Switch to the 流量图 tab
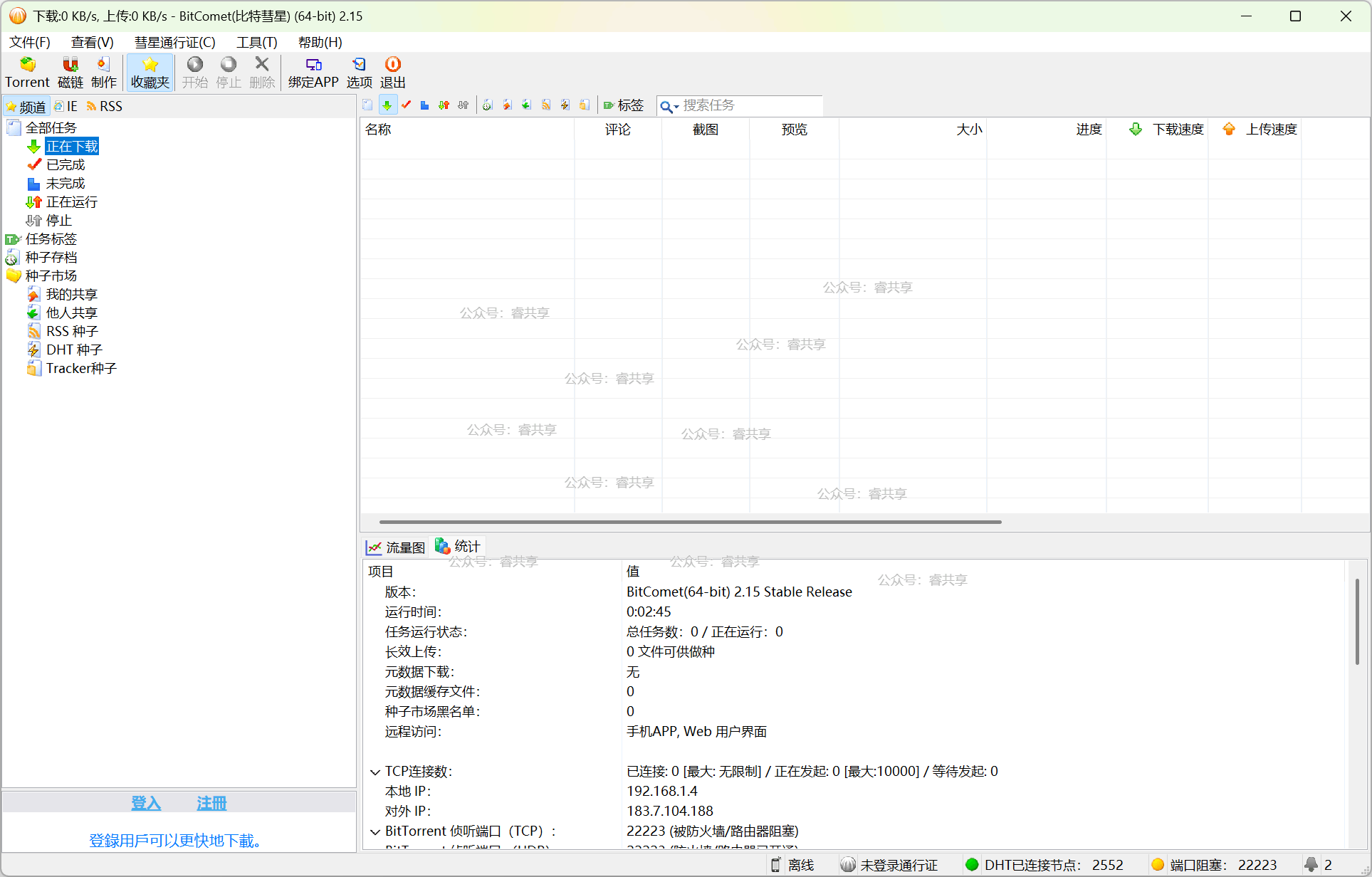This screenshot has width=1372, height=877. (x=396, y=547)
